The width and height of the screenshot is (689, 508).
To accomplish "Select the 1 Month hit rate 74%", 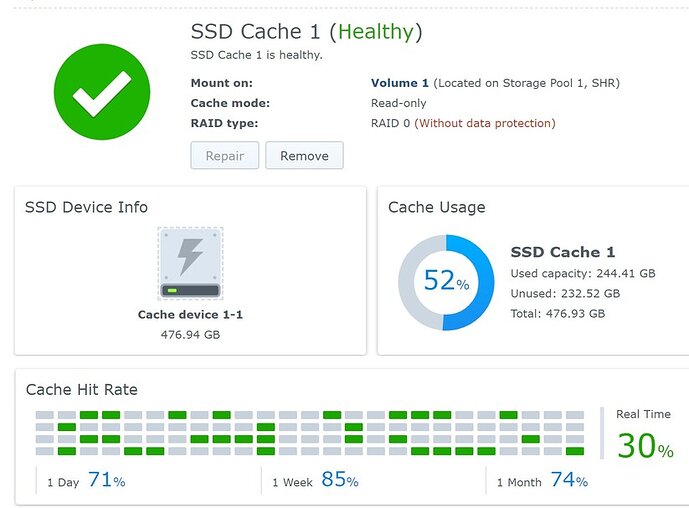I will [x=568, y=480].
